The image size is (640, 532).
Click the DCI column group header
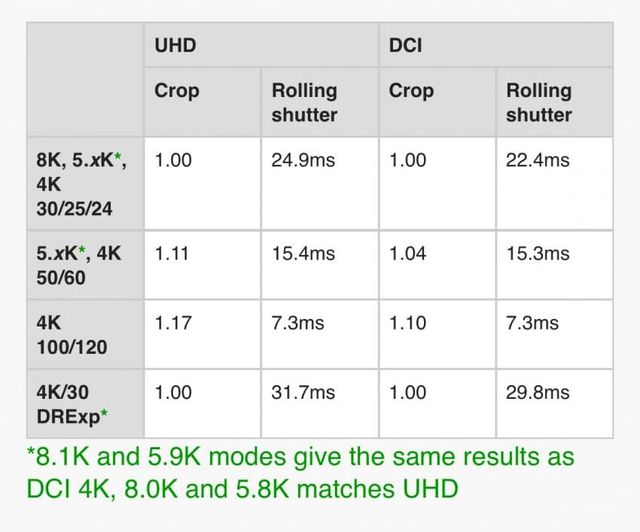tap(406, 46)
